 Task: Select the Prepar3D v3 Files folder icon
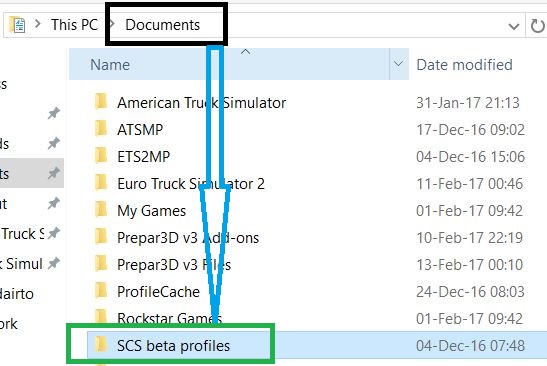101,264
